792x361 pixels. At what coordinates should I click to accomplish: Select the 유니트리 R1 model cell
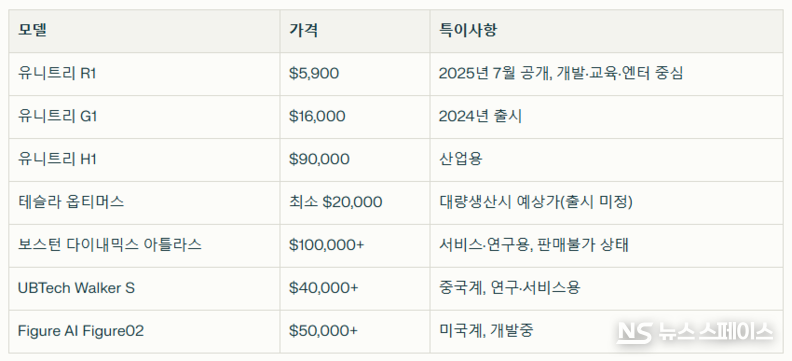click(144, 74)
